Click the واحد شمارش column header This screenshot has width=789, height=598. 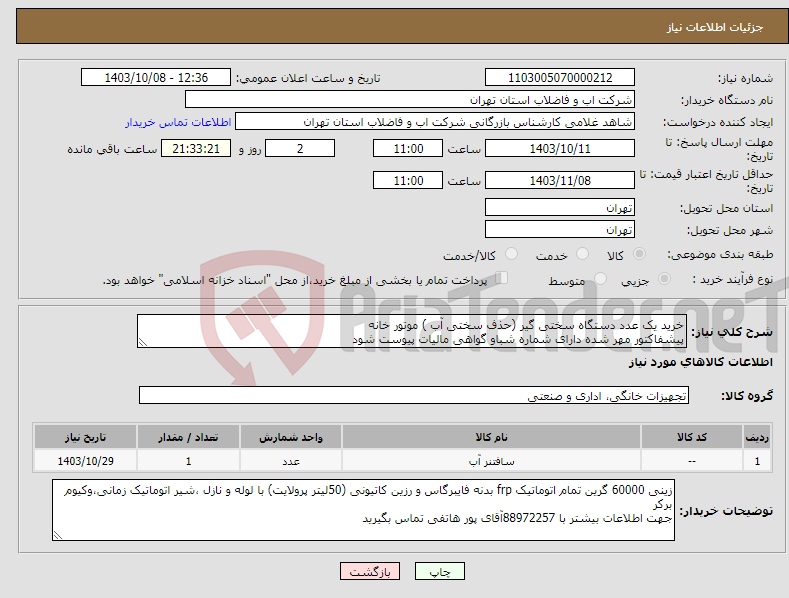(x=291, y=437)
